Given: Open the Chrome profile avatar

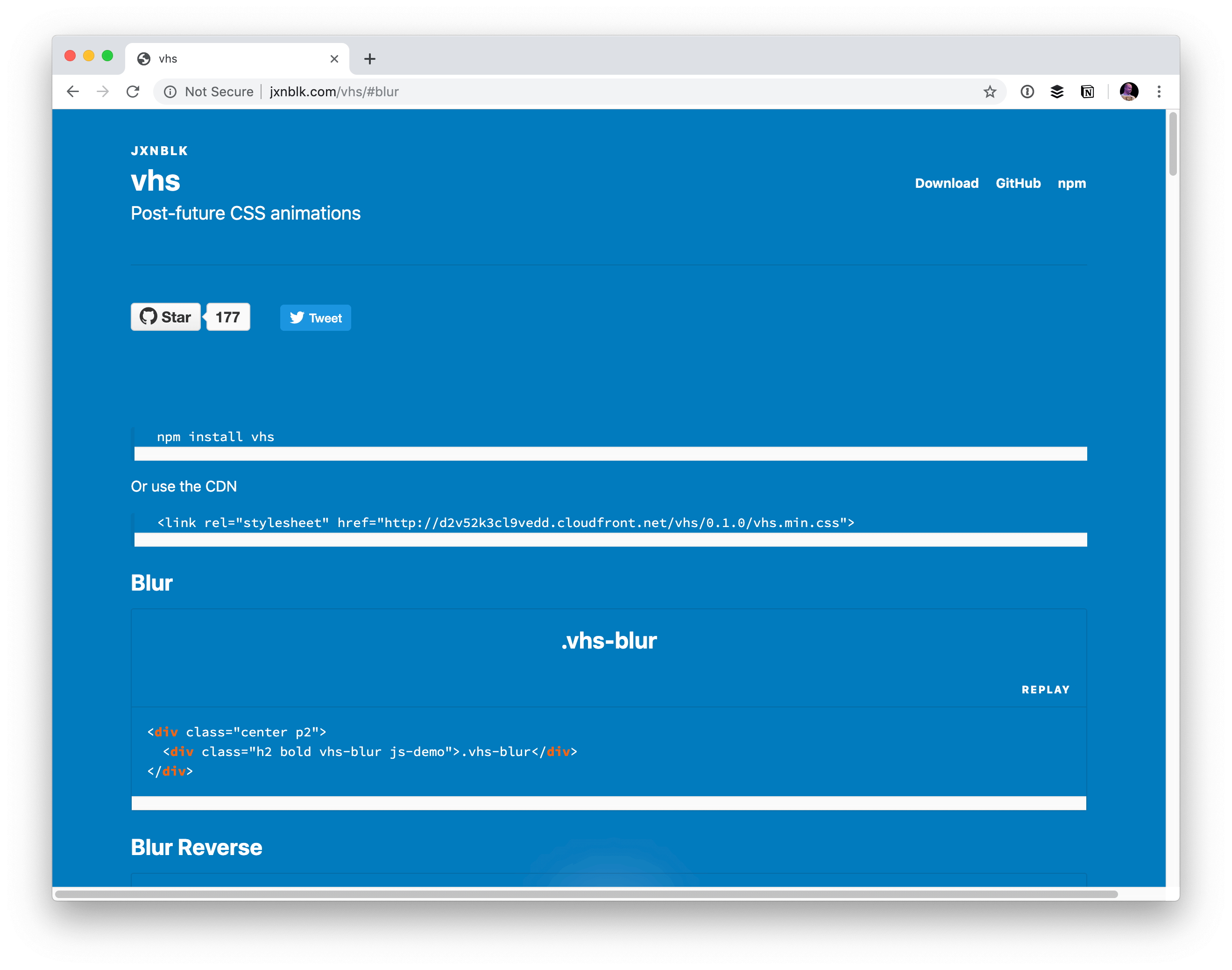Looking at the screenshot, I should (x=1129, y=92).
